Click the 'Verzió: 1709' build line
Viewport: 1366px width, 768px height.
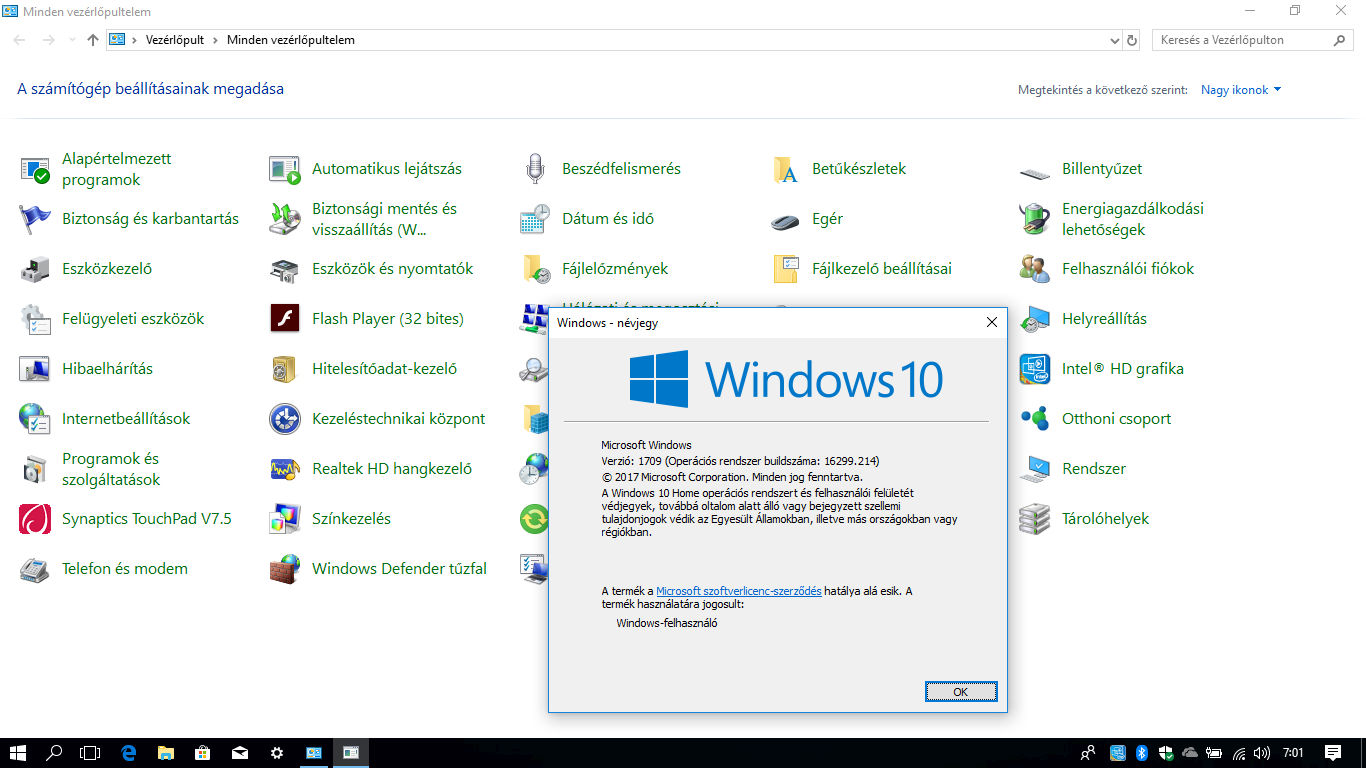(x=740, y=461)
